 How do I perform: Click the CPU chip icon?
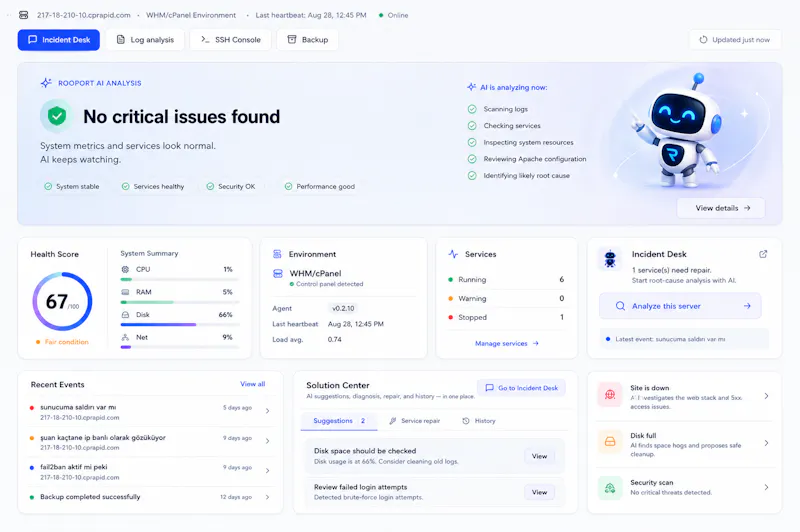pos(125,269)
